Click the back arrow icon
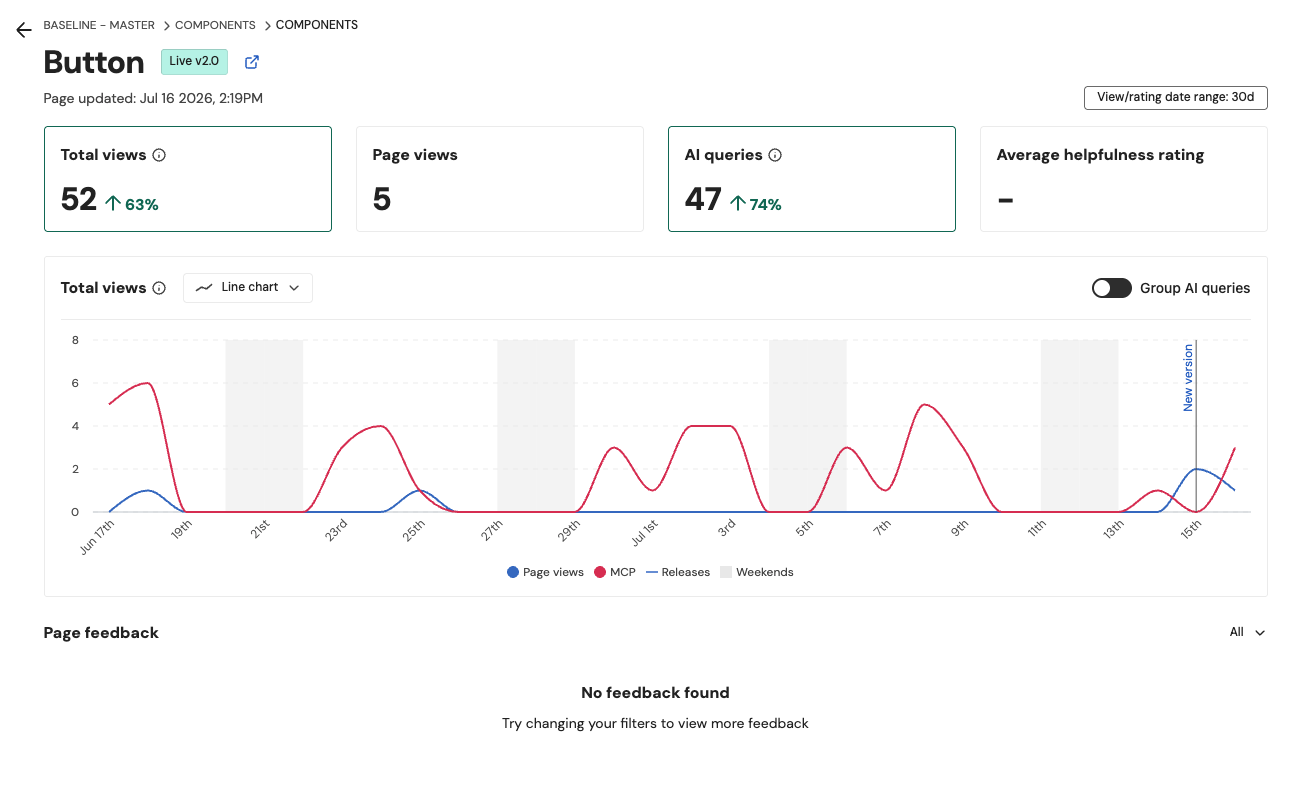This screenshot has height=794, width=1302. (24, 30)
